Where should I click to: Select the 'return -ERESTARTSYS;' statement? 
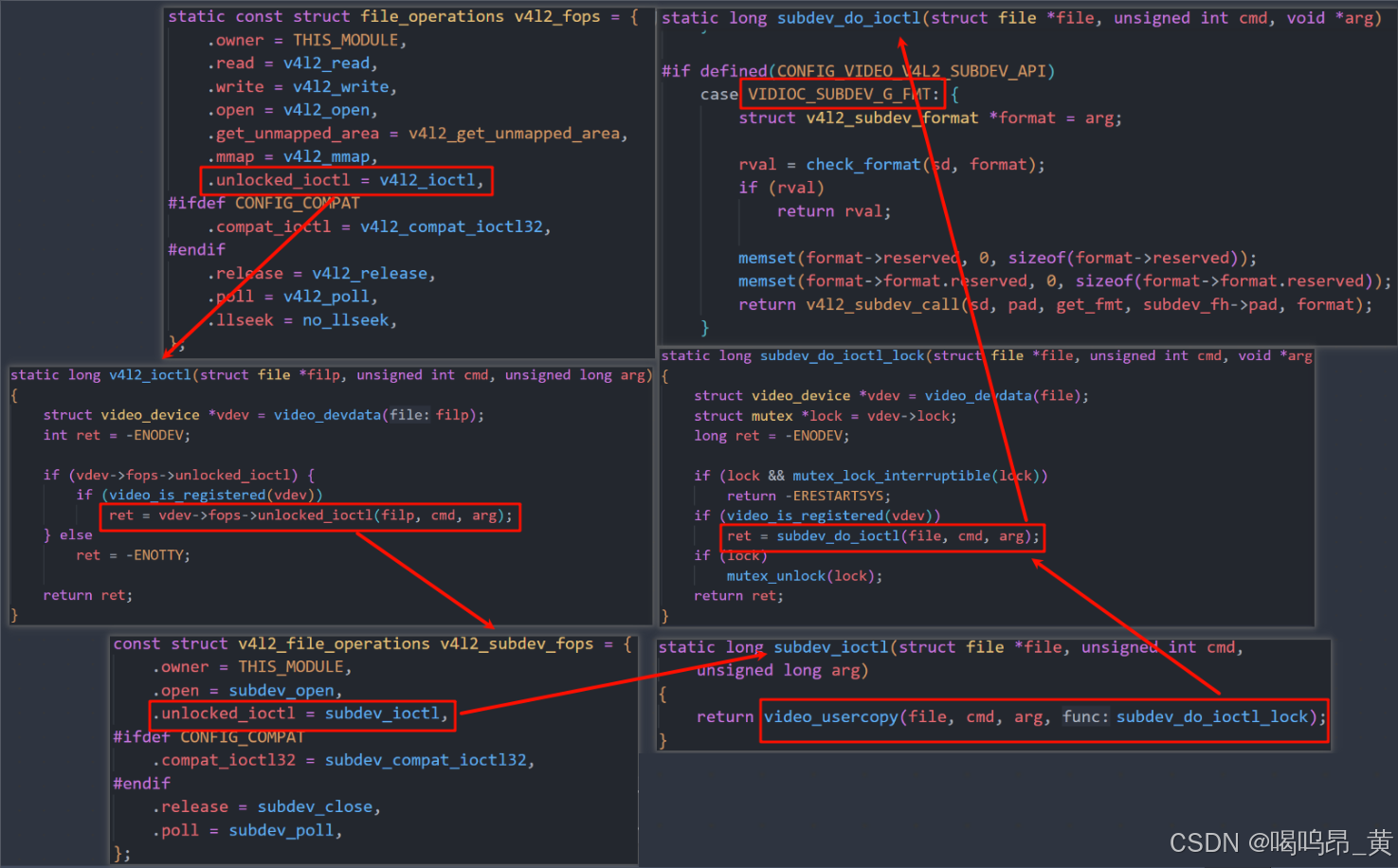[808, 496]
